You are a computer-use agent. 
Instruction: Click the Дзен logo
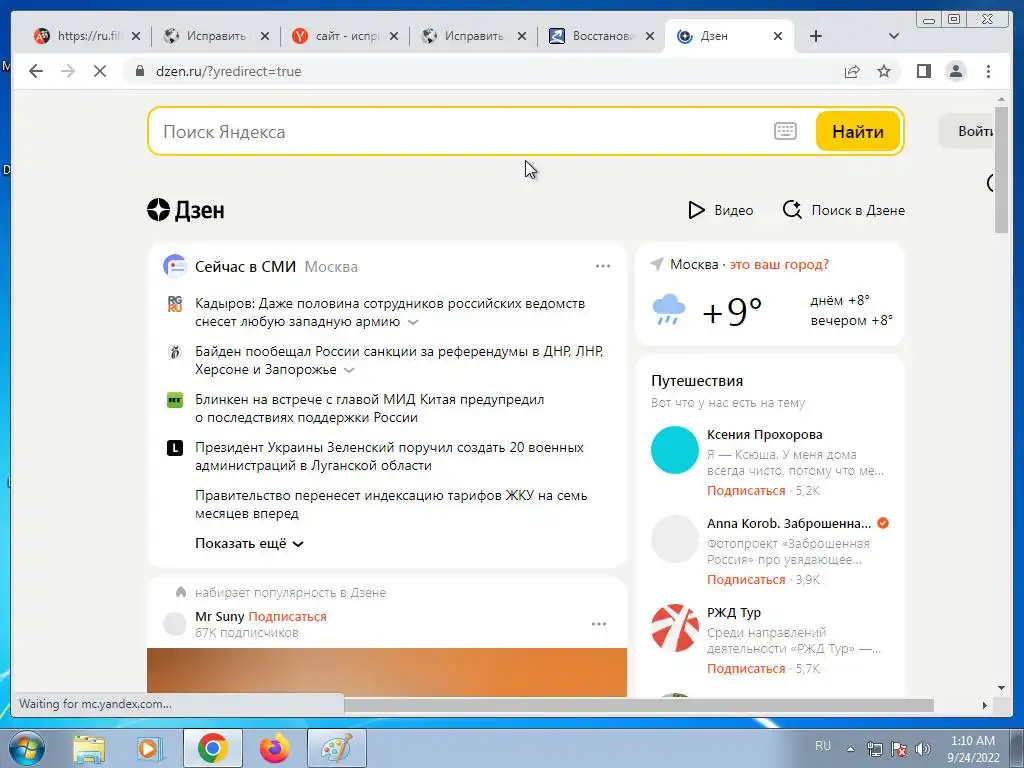coord(186,210)
